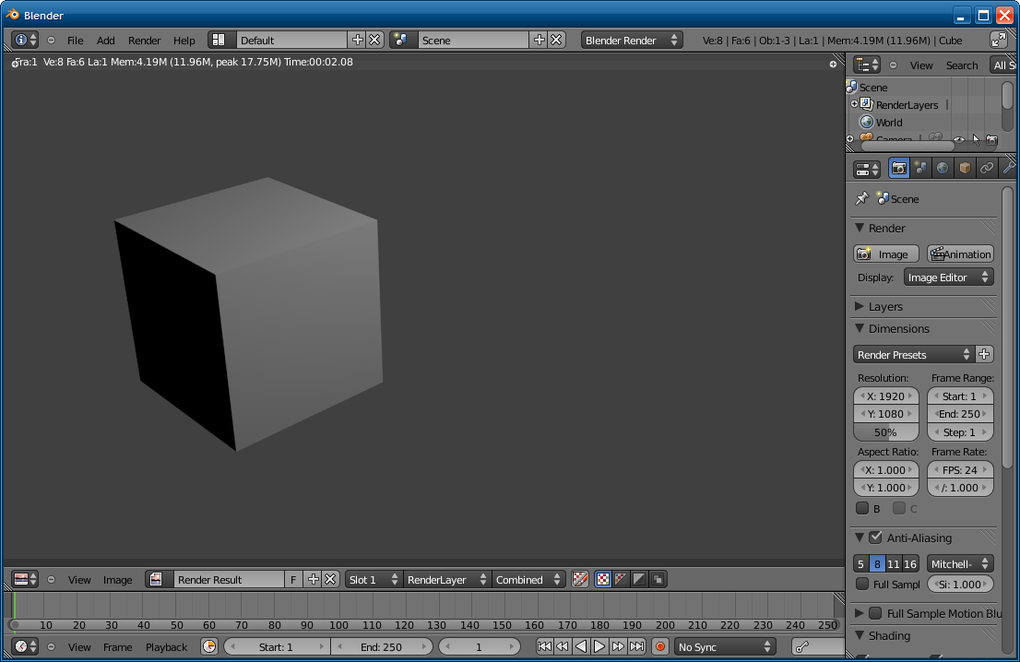
Task: Click the Animation render button
Action: [x=960, y=254]
